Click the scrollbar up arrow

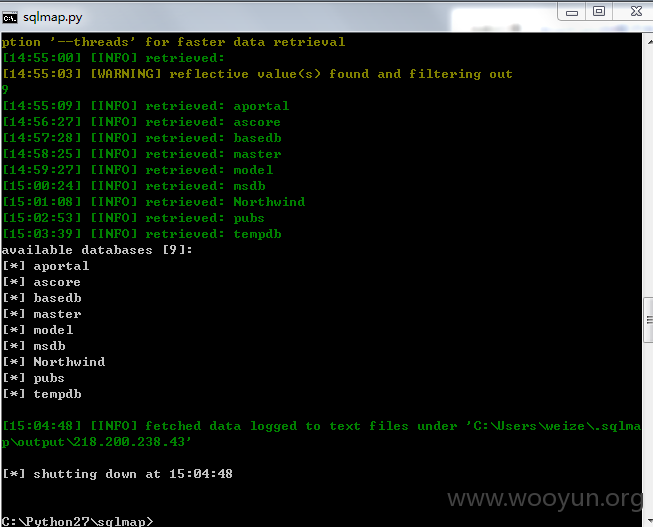(649, 42)
